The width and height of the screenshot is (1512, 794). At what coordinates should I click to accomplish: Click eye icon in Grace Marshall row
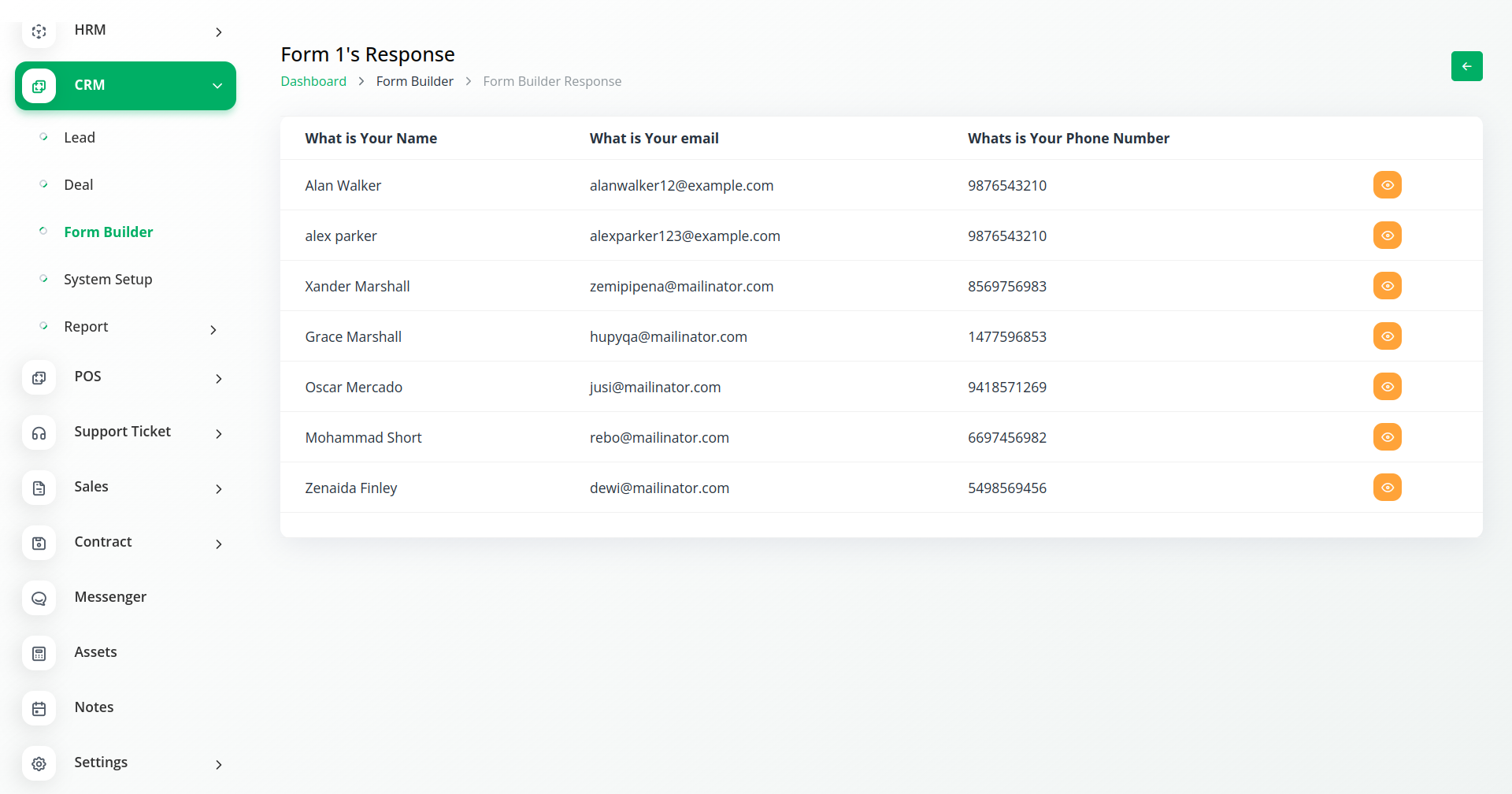(x=1387, y=336)
